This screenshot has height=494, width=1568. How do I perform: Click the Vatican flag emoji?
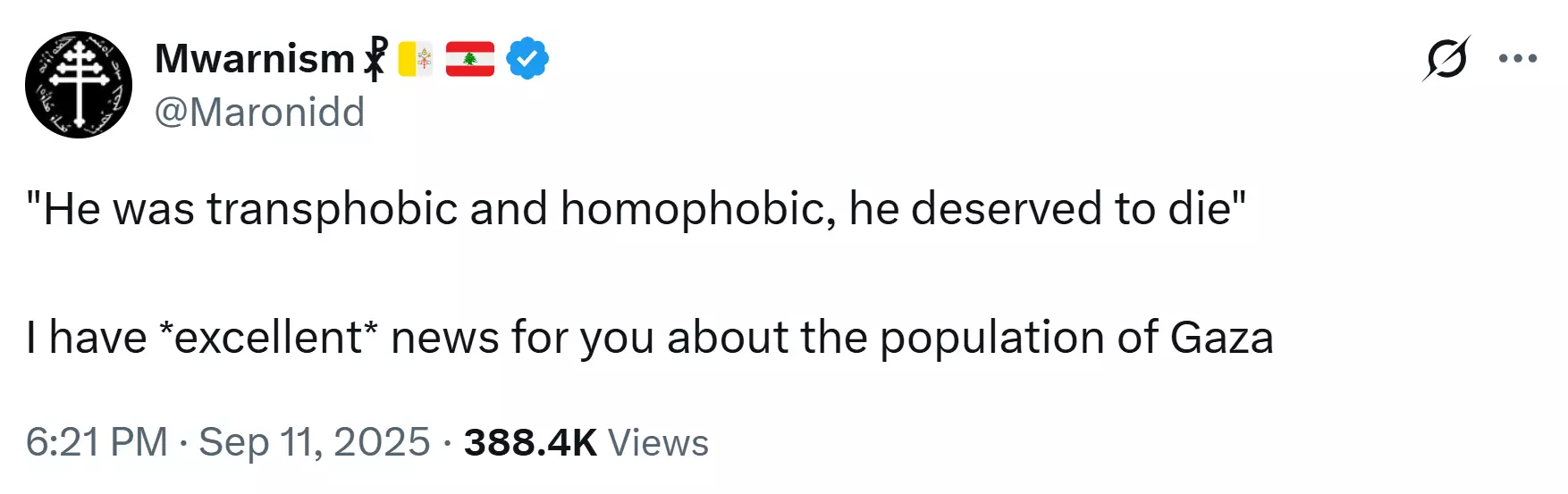point(415,59)
